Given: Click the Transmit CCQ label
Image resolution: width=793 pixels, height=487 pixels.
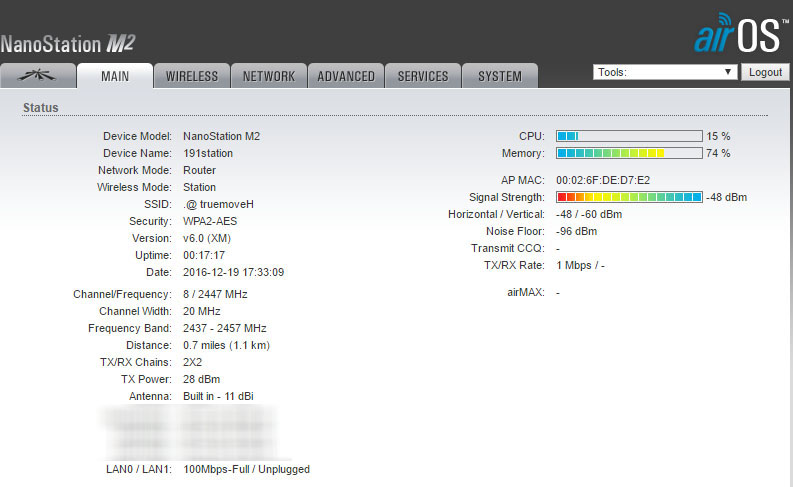Looking at the screenshot, I should [x=508, y=248].
